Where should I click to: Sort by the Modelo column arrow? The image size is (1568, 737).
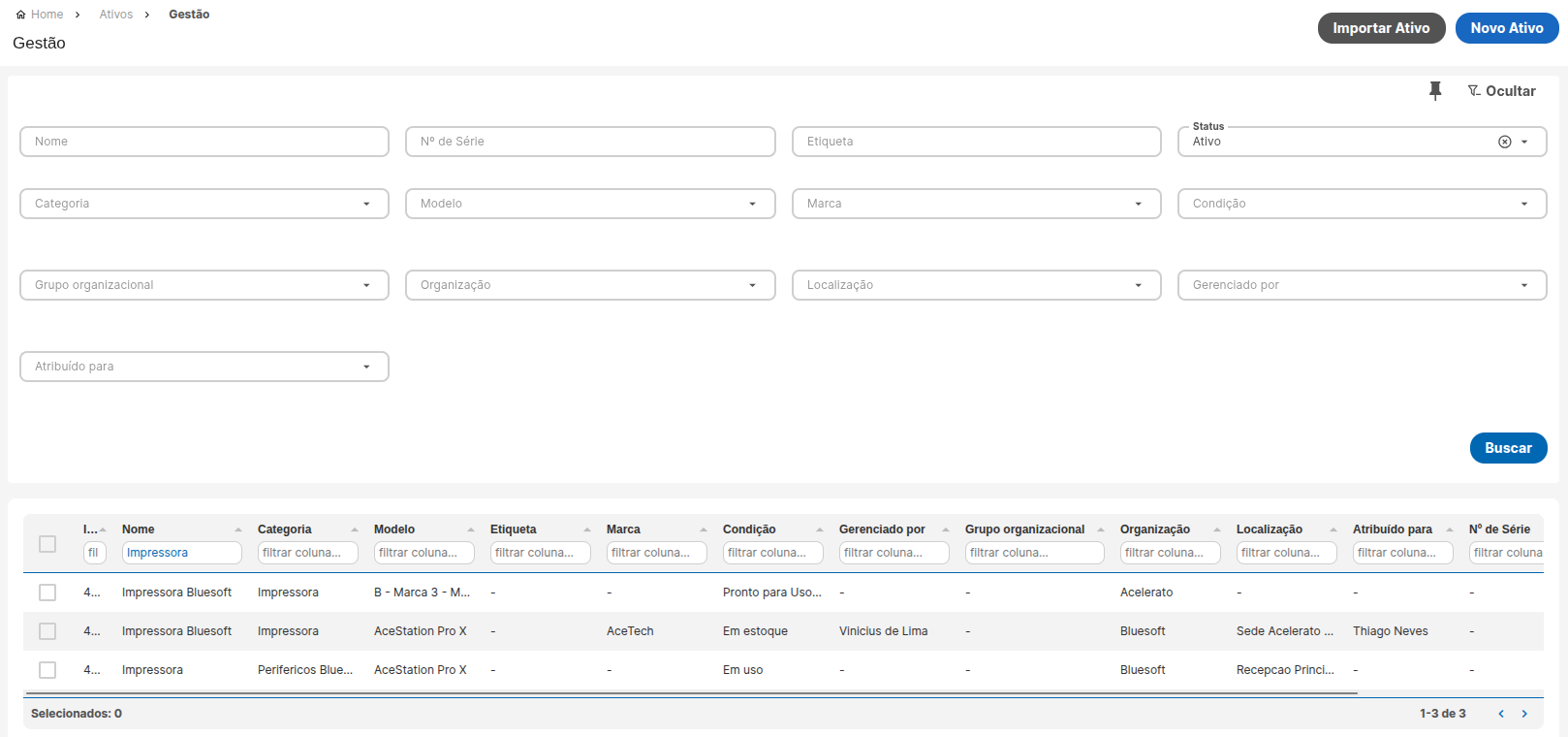471,529
